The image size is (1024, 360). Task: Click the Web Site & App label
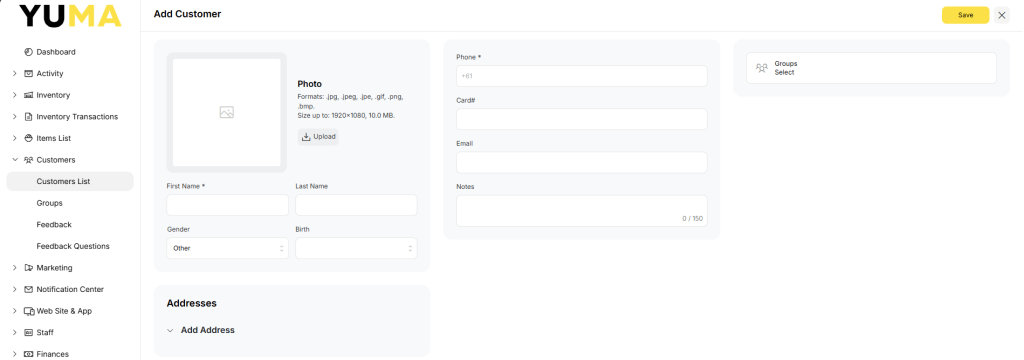coord(64,311)
